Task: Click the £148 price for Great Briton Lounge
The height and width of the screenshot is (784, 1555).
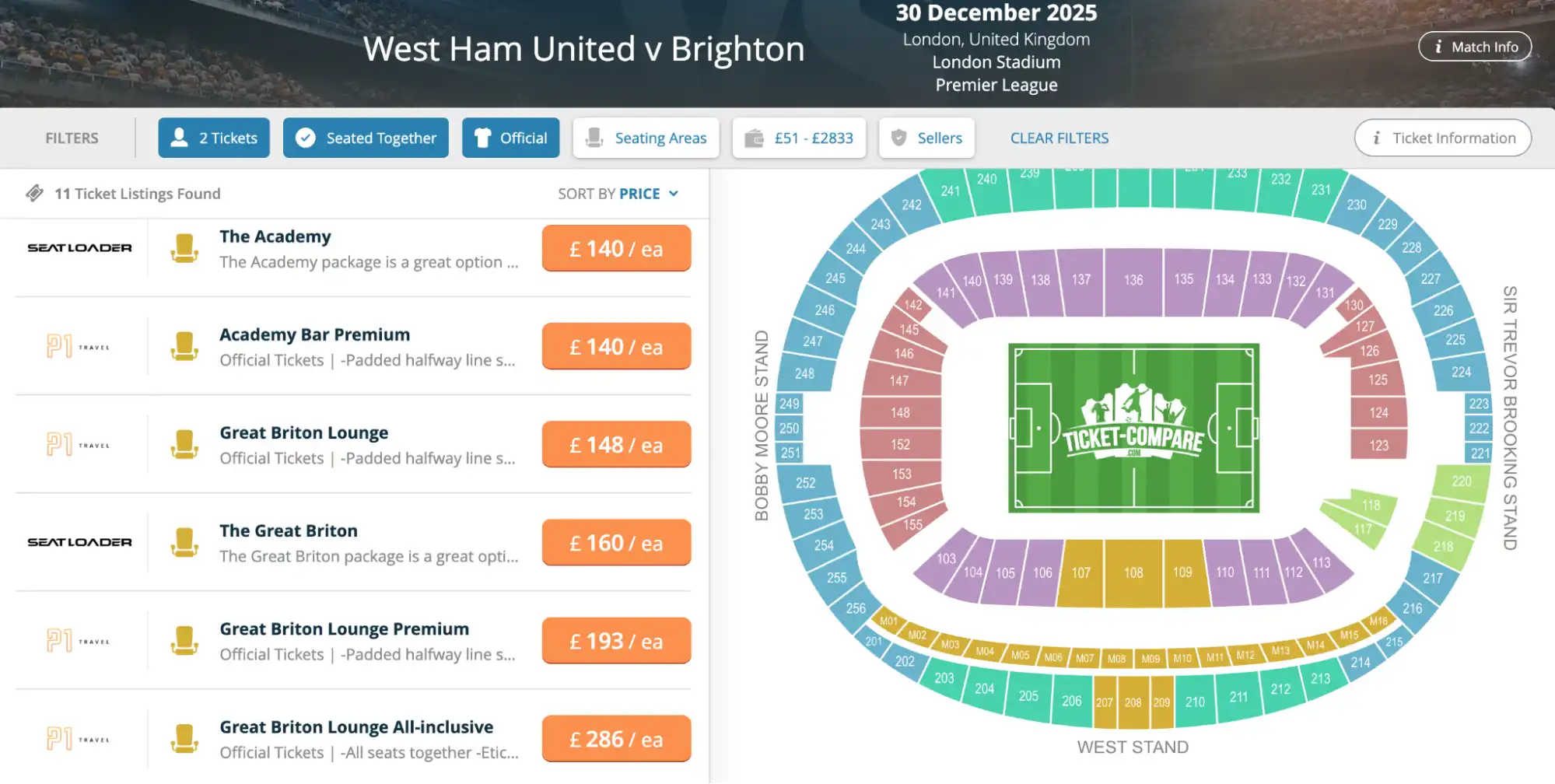Action: pyautogui.click(x=616, y=444)
